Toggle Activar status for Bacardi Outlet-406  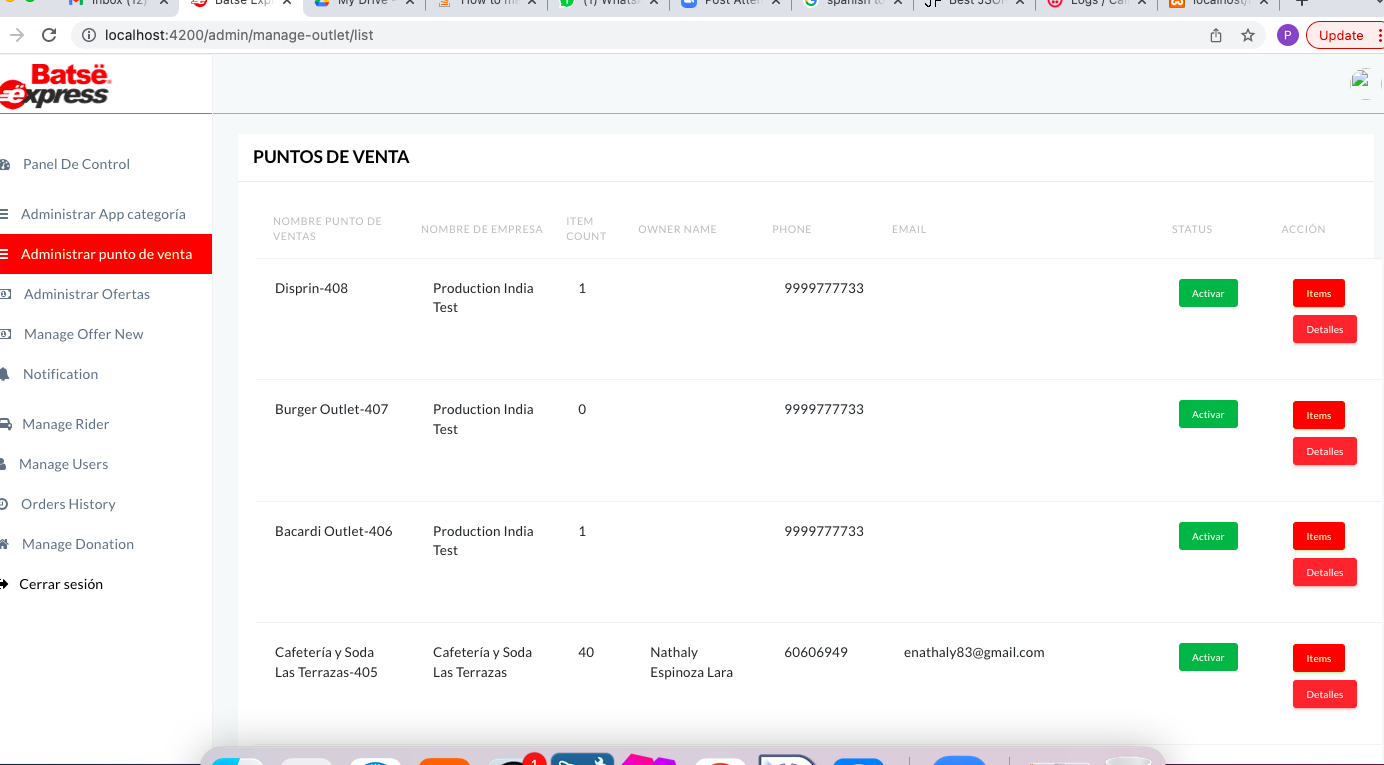(x=1208, y=536)
